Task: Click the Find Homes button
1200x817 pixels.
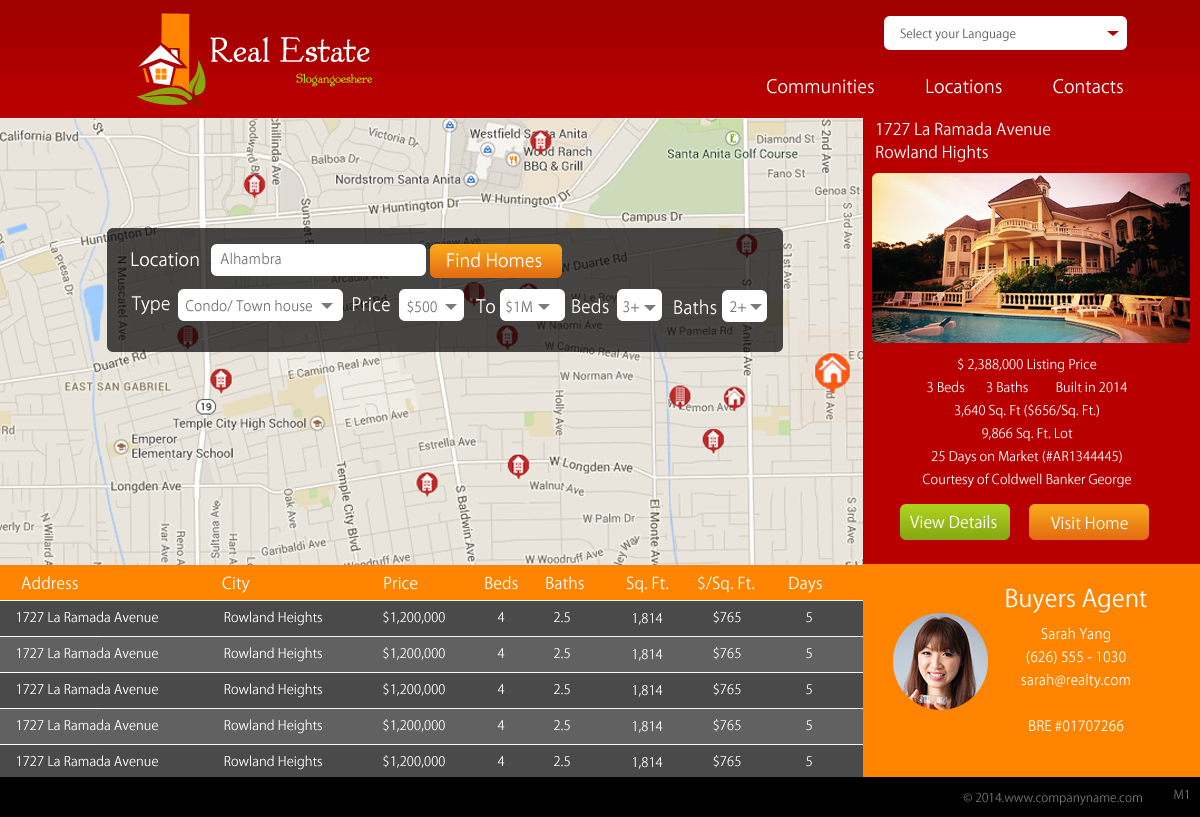Action: click(x=495, y=260)
